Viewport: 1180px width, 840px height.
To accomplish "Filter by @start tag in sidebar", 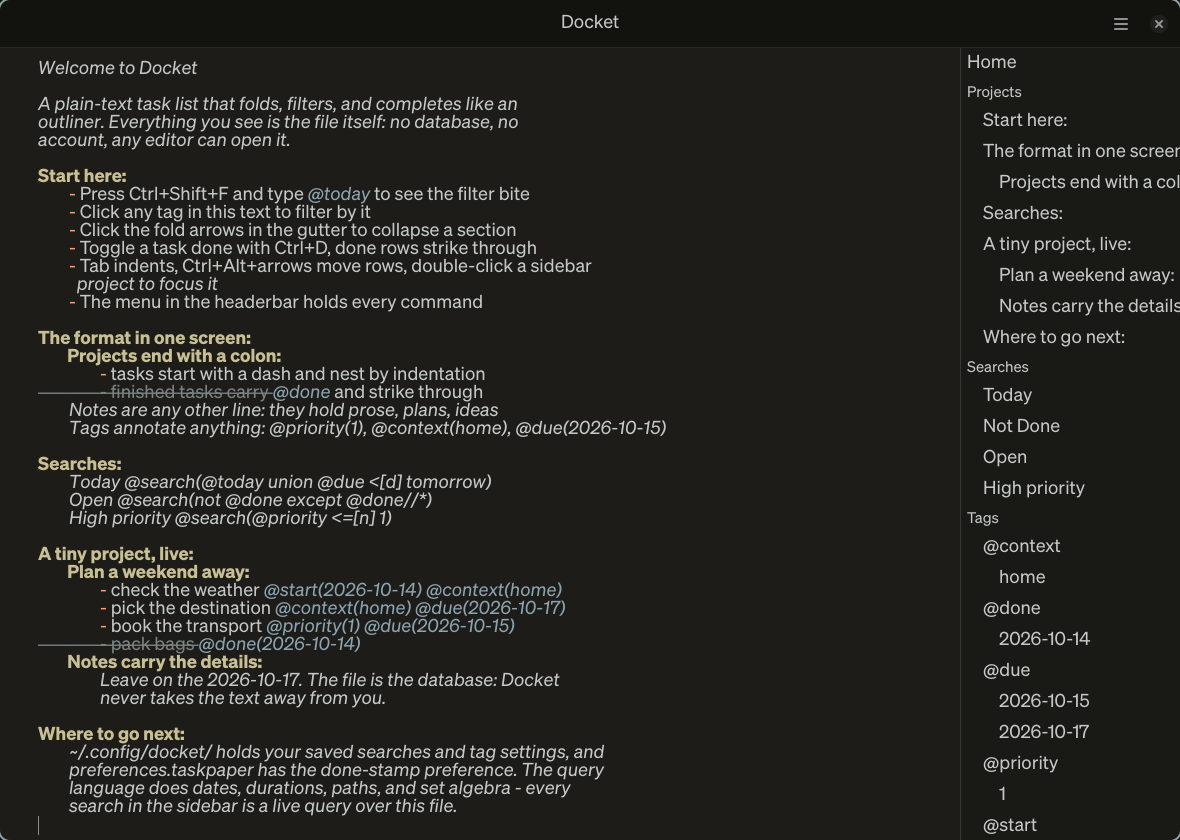I will (1009, 825).
